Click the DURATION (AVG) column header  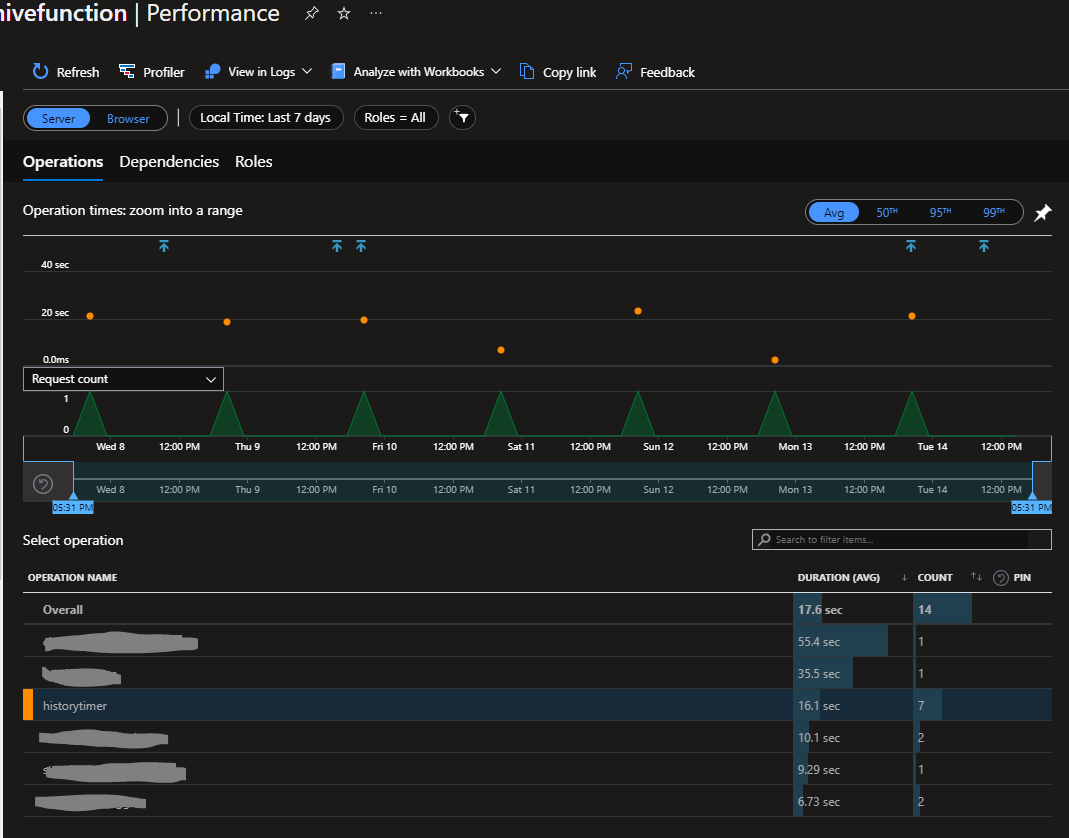pos(839,578)
